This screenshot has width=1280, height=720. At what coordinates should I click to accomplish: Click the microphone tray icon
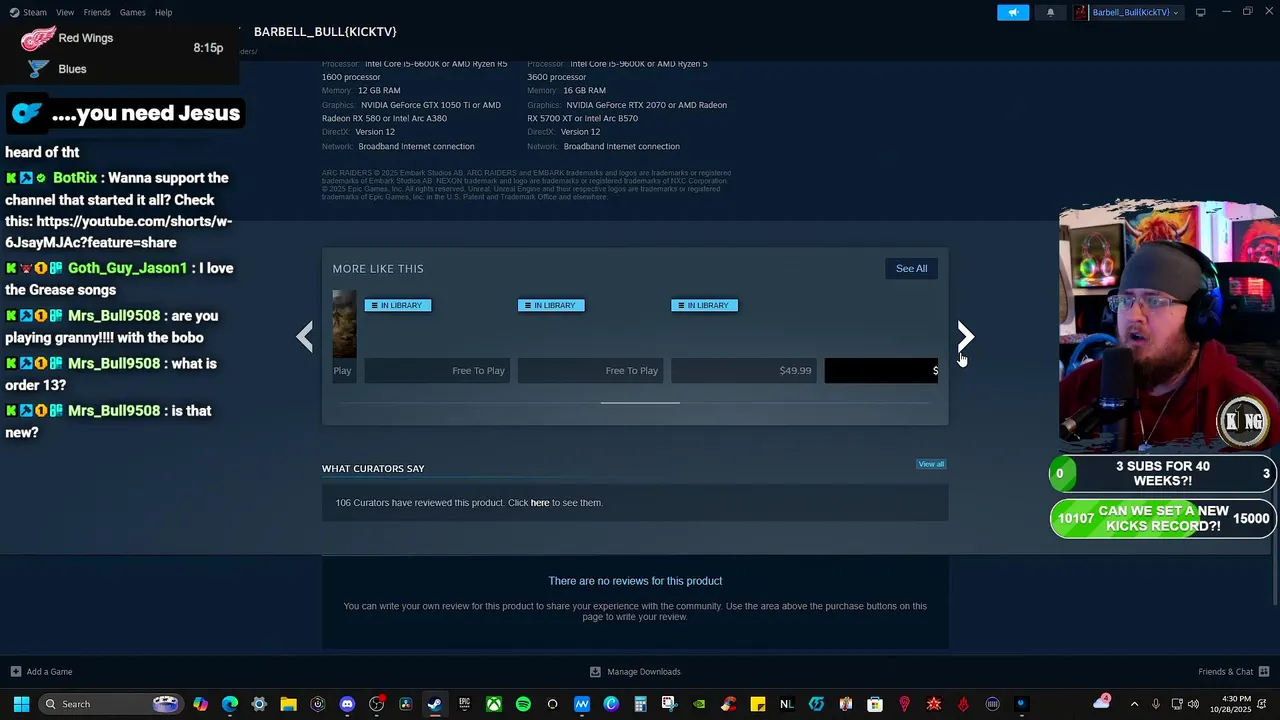pyautogui.click(x=1156, y=704)
